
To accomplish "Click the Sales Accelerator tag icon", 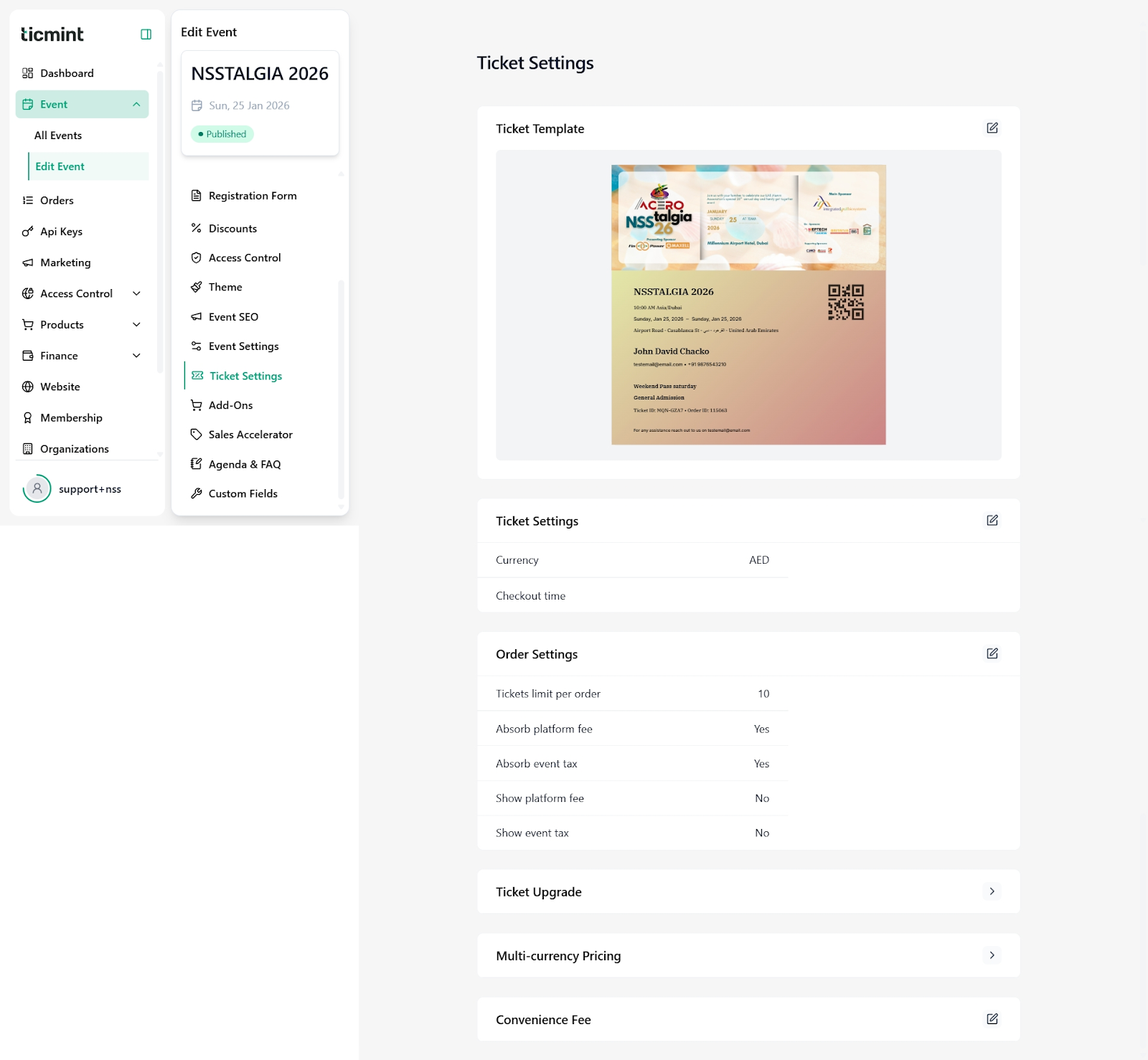I will point(196,435).
